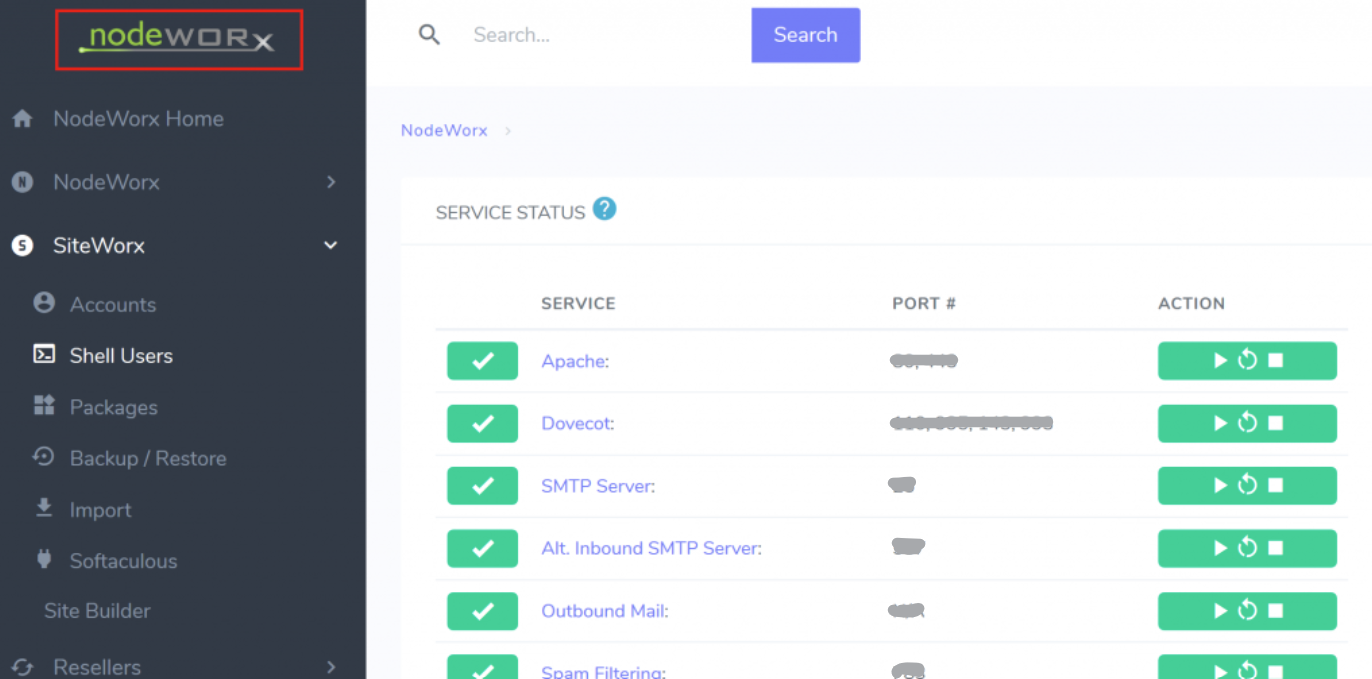This screenshot has height=679, width=1372.
Task: Click the SERVICE column header
Action: click(x=578, y=304)
